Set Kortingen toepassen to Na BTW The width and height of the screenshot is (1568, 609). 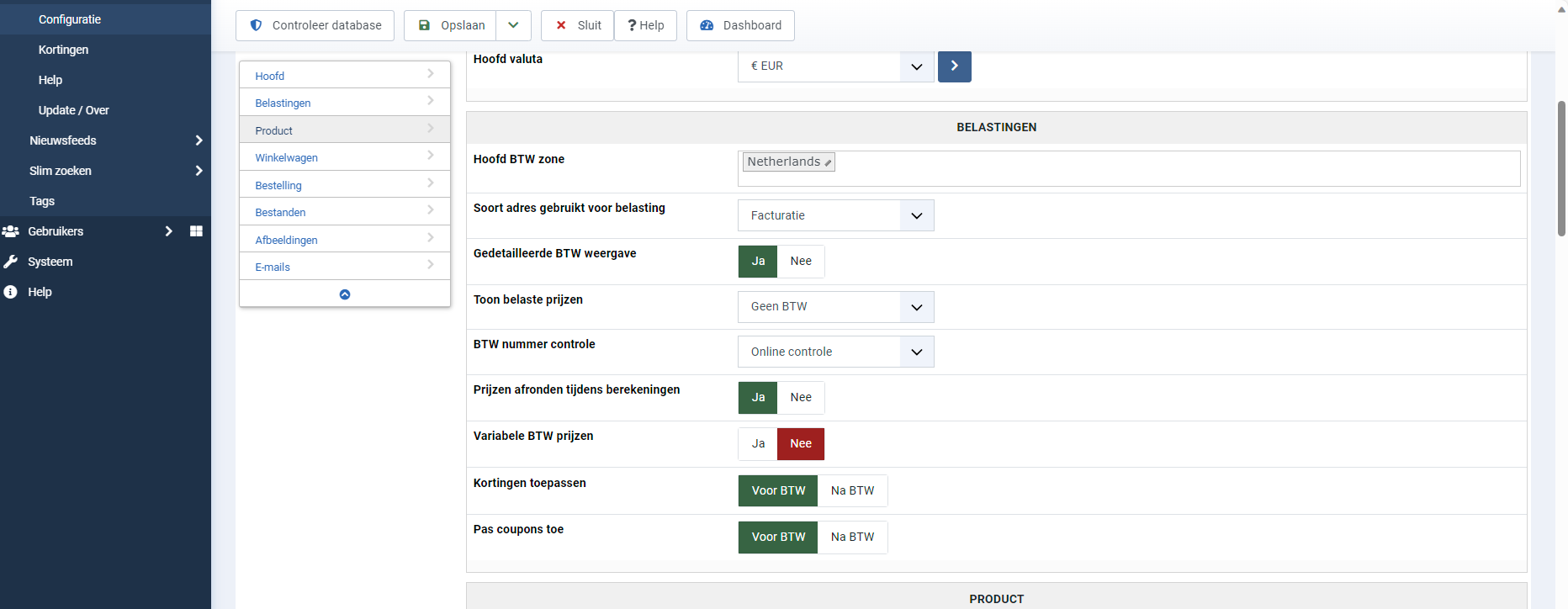[x=852, y=491]
